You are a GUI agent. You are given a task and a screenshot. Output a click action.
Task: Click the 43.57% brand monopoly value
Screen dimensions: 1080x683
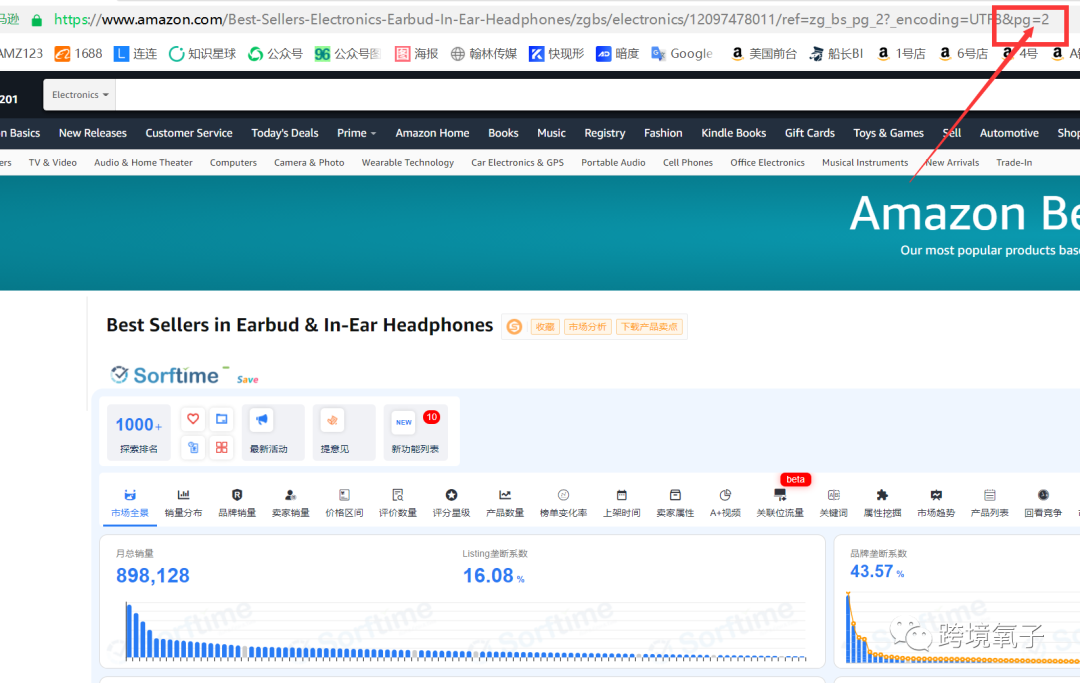pos(877,571)
